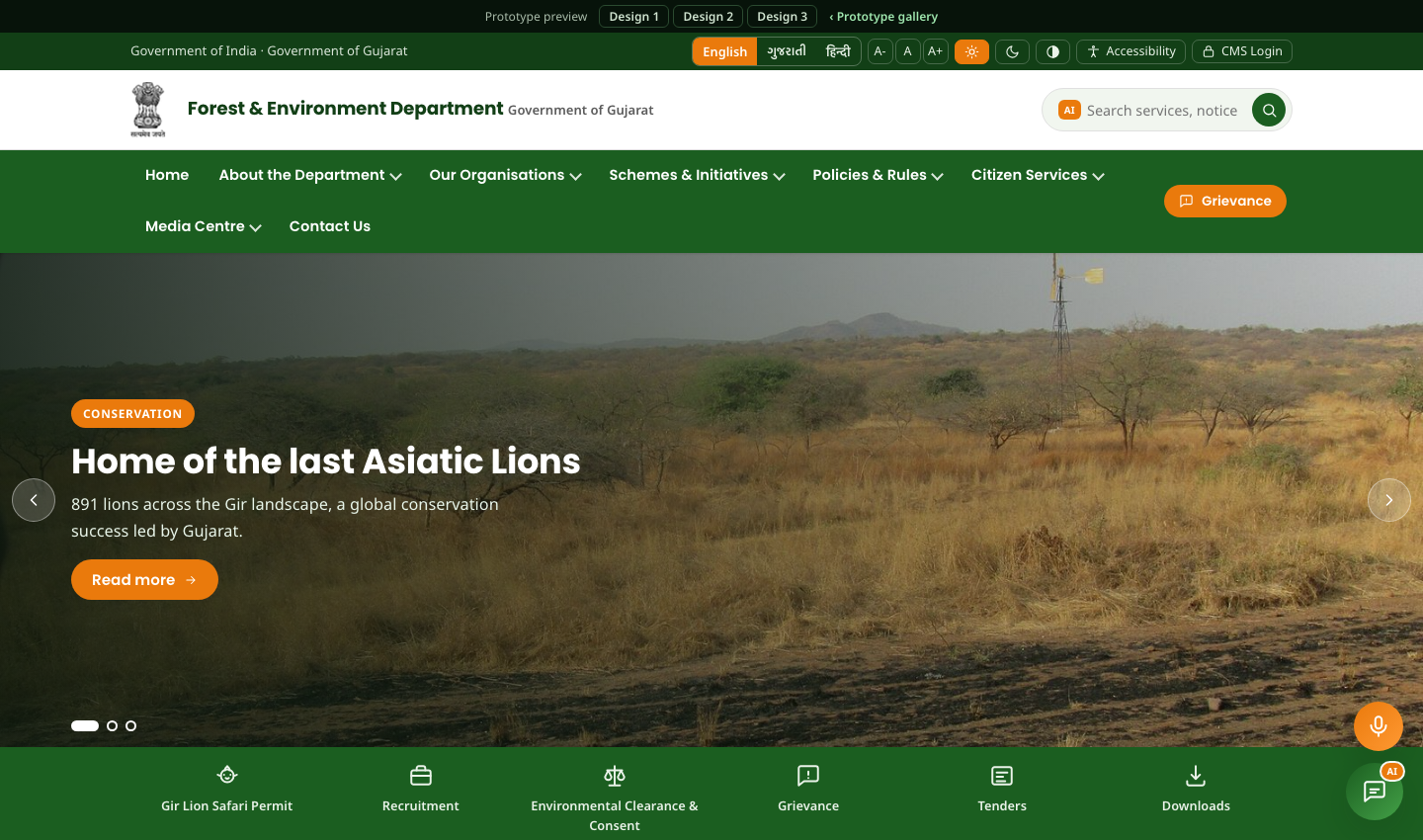Switch language to Hindi

pyautogui.click(x=838, y=51)
